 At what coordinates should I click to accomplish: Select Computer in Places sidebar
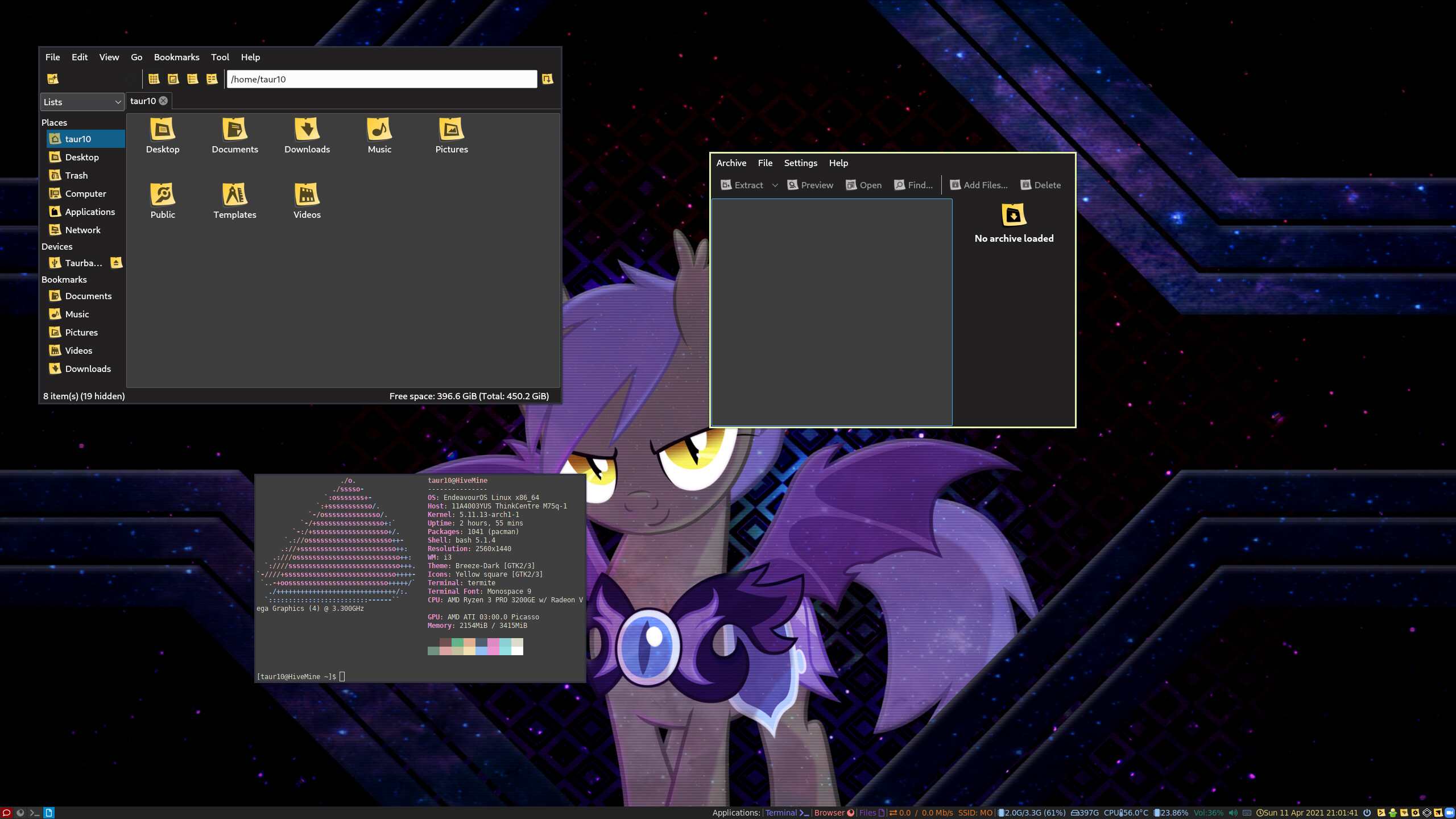85,193
